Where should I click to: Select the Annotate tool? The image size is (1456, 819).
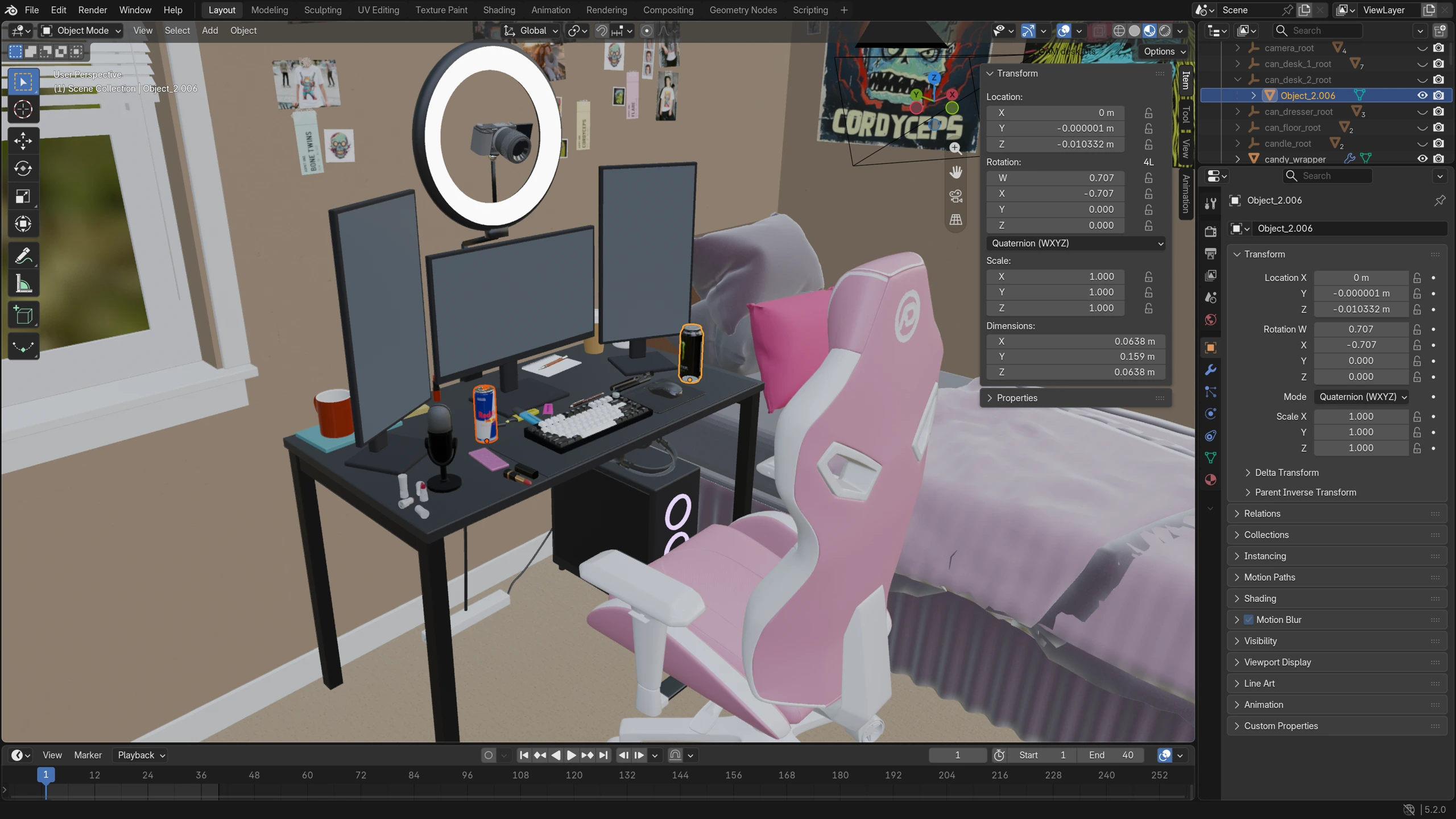click(x=23, y=256)
